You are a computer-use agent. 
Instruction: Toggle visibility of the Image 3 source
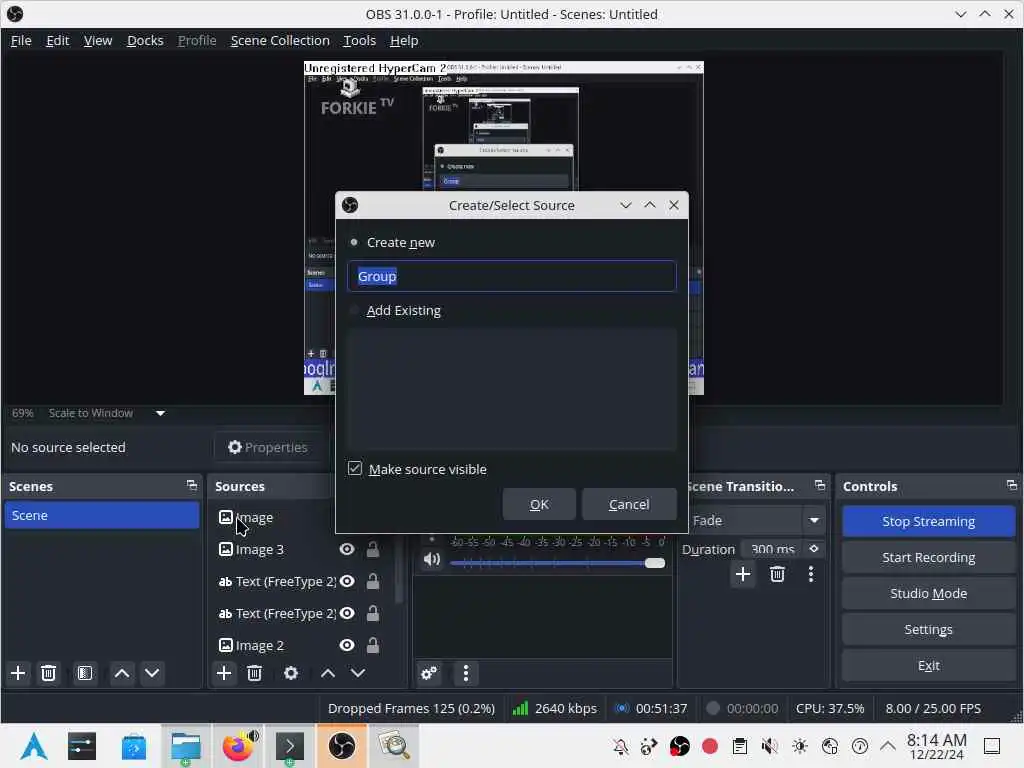347,549
